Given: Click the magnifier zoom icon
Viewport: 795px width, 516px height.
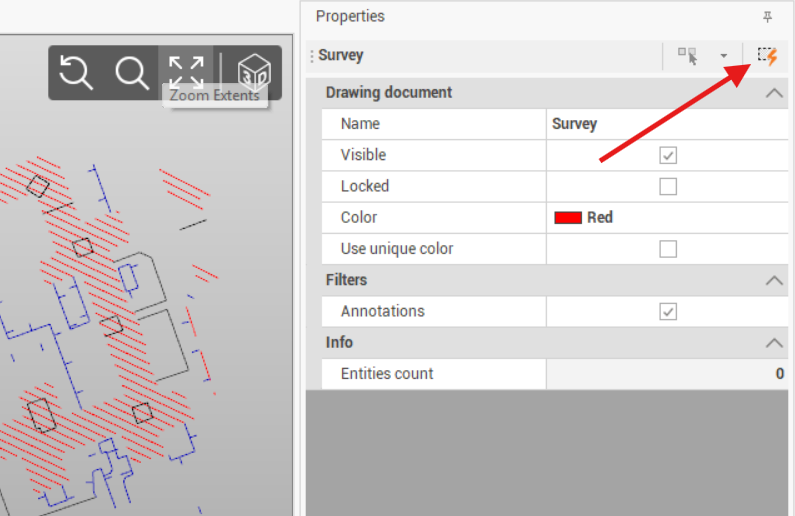Looking at the screenshot, I should point(131,72).
